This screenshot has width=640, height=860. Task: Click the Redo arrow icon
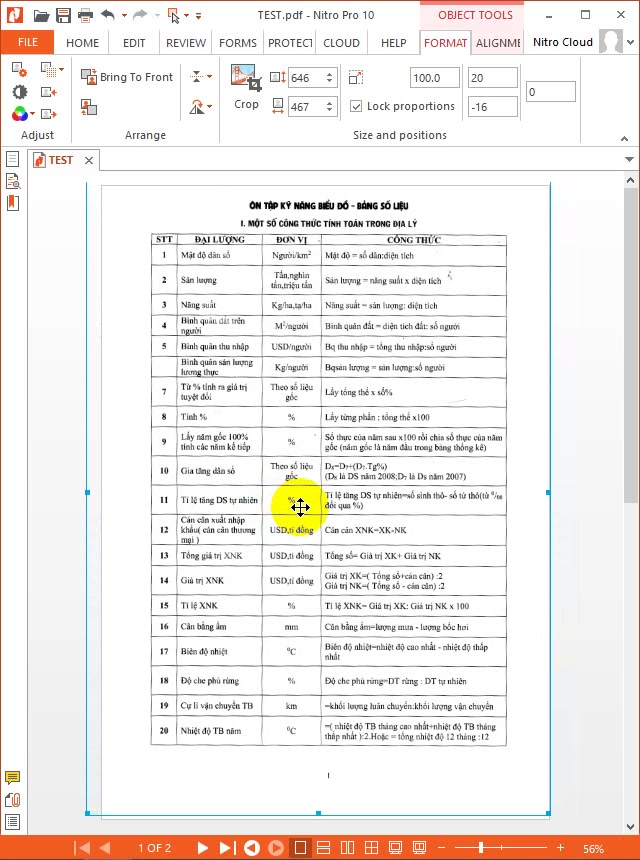pos(140,15)
